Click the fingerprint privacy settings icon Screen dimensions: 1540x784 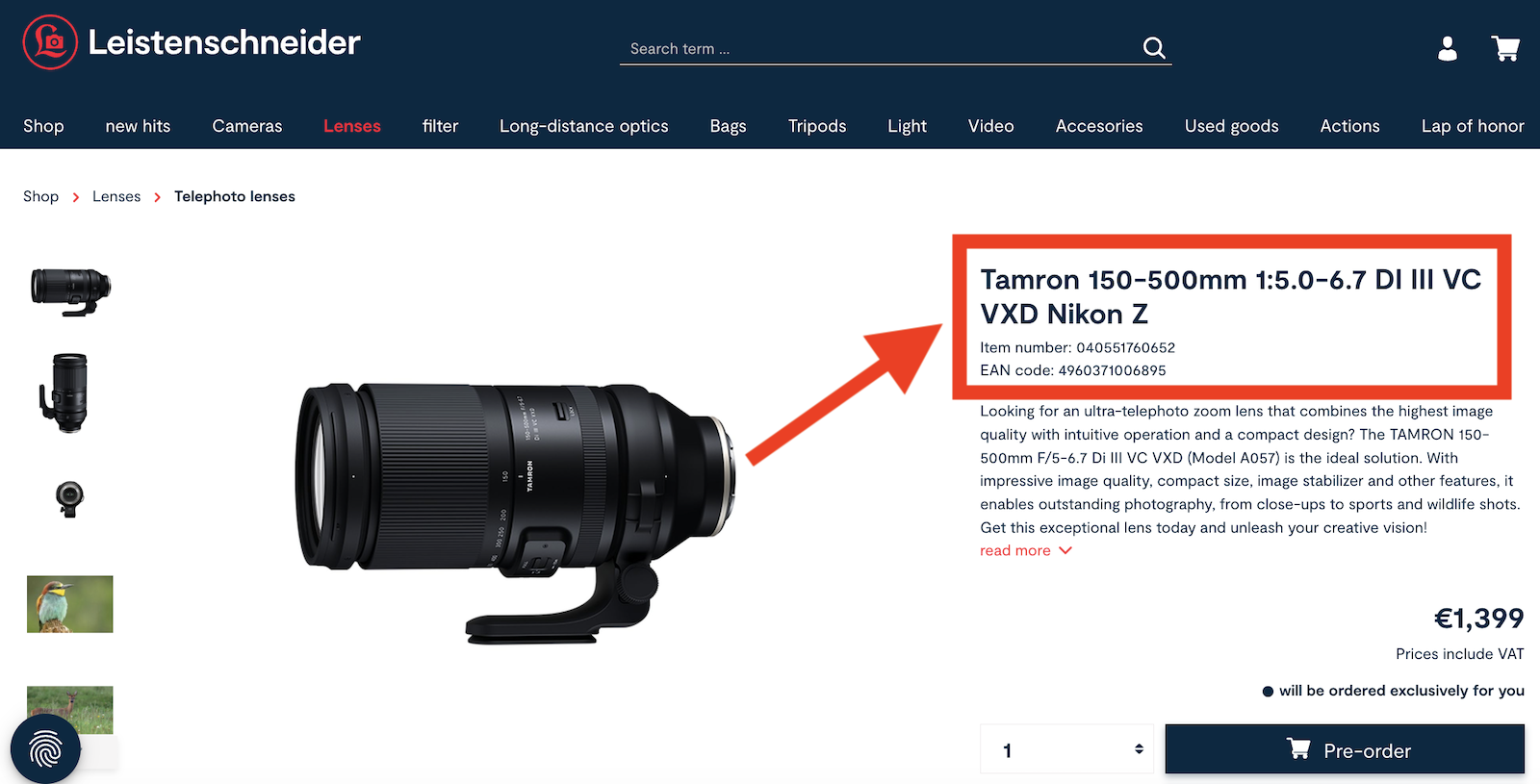45,749
